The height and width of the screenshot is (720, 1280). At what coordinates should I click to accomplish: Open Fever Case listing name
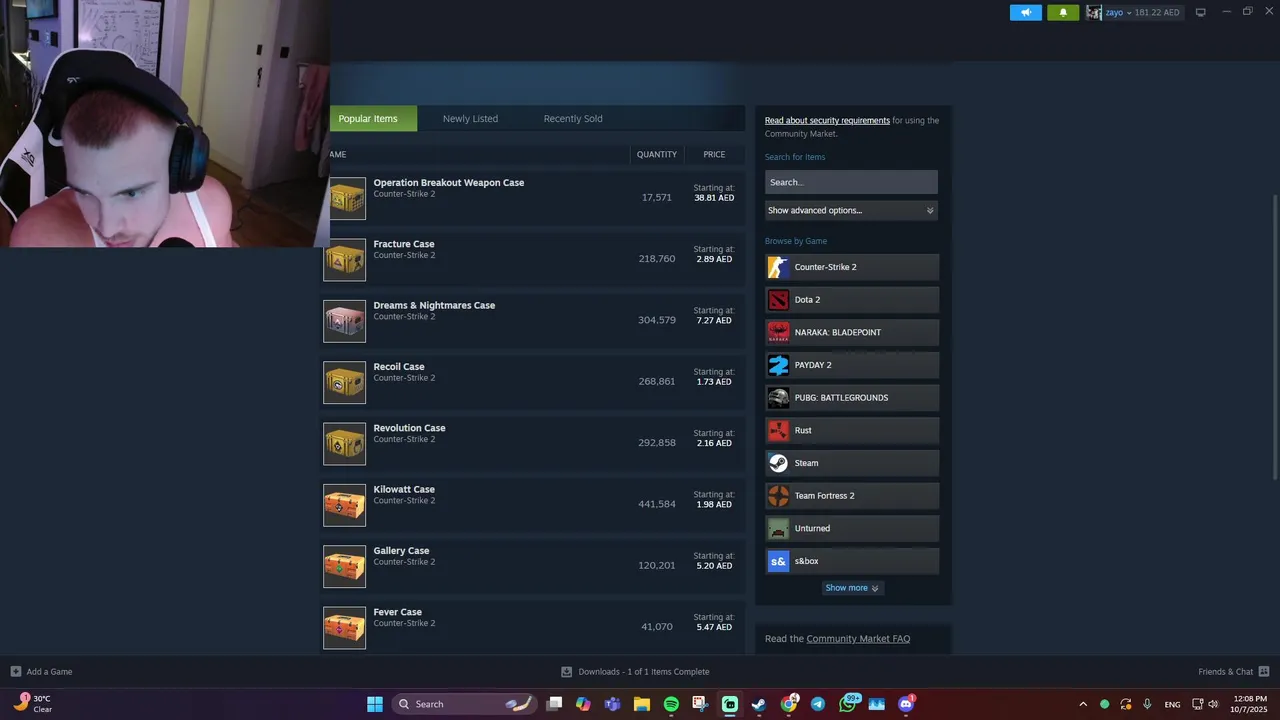pyautogui.click(x=397, y=612)
